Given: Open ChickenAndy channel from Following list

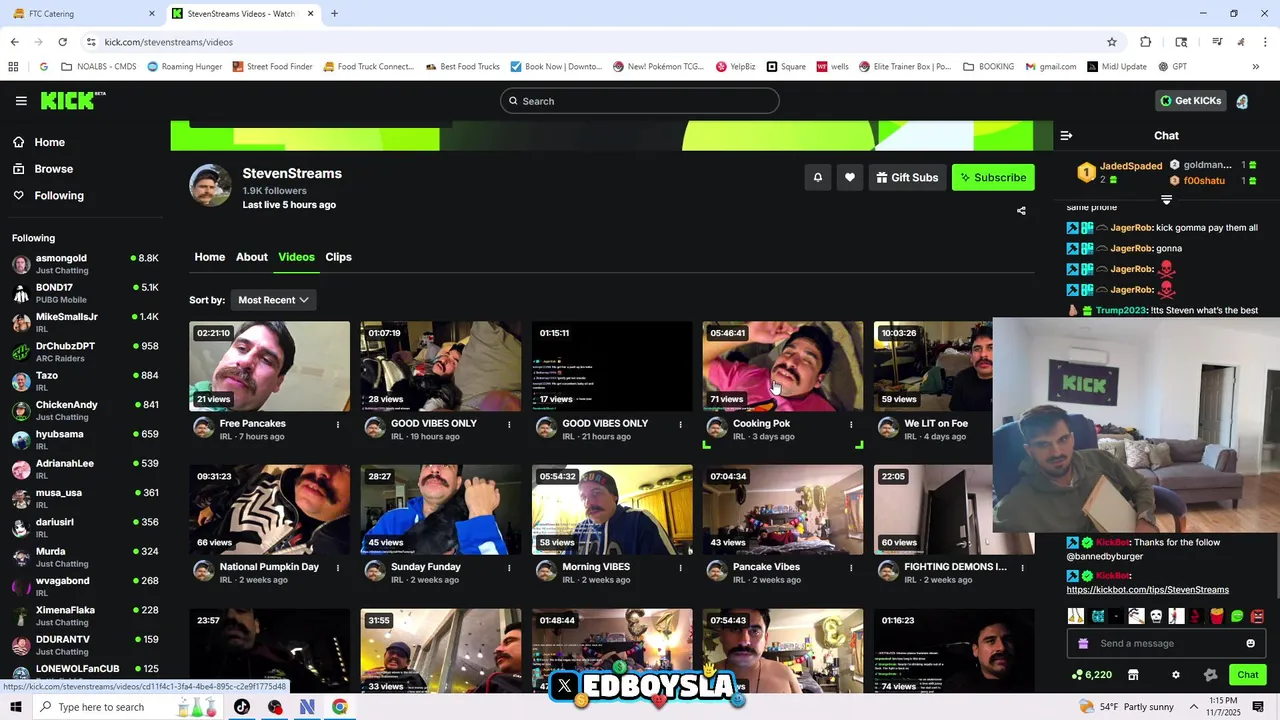Looking at the screenshot, I should [x=85, y=410].
